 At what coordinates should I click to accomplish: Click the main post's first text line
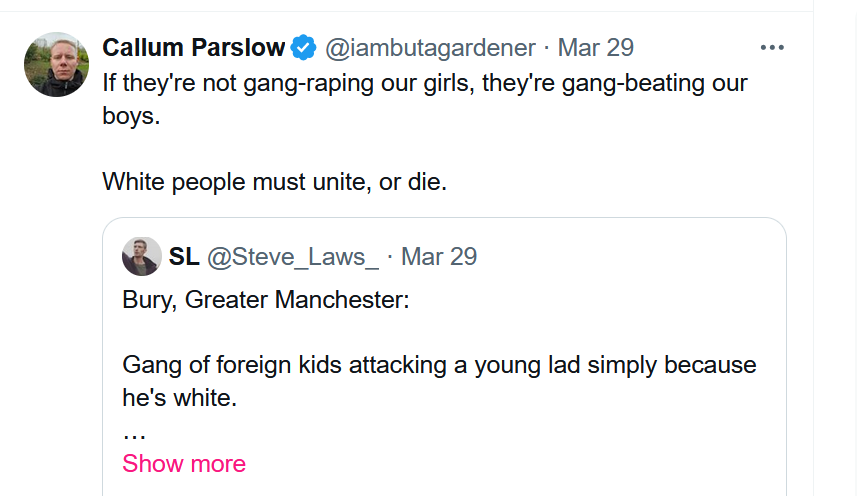pos(425,83)
